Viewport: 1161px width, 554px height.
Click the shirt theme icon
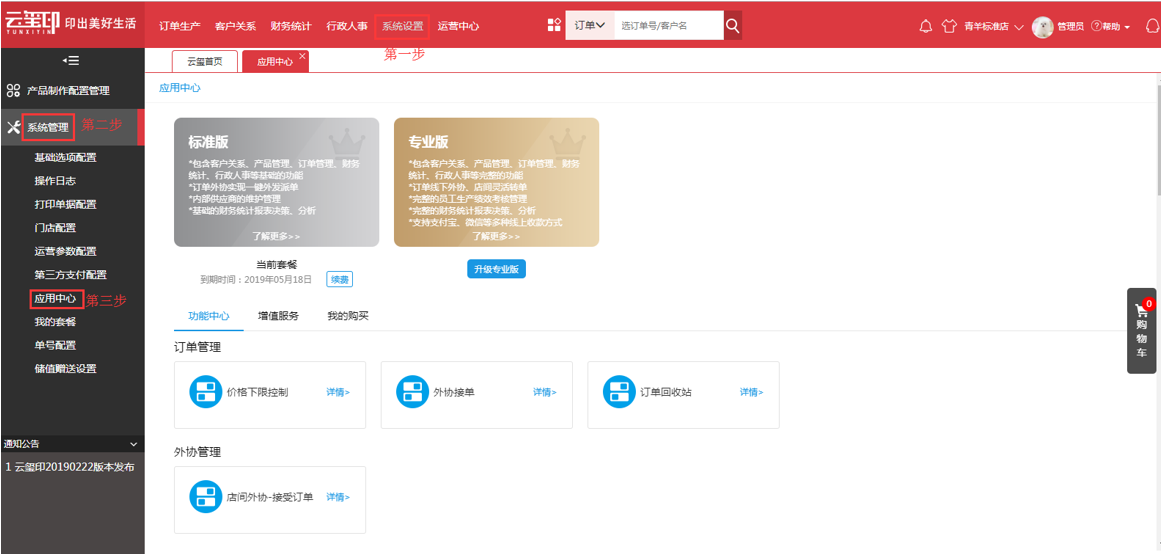(948, 27)
